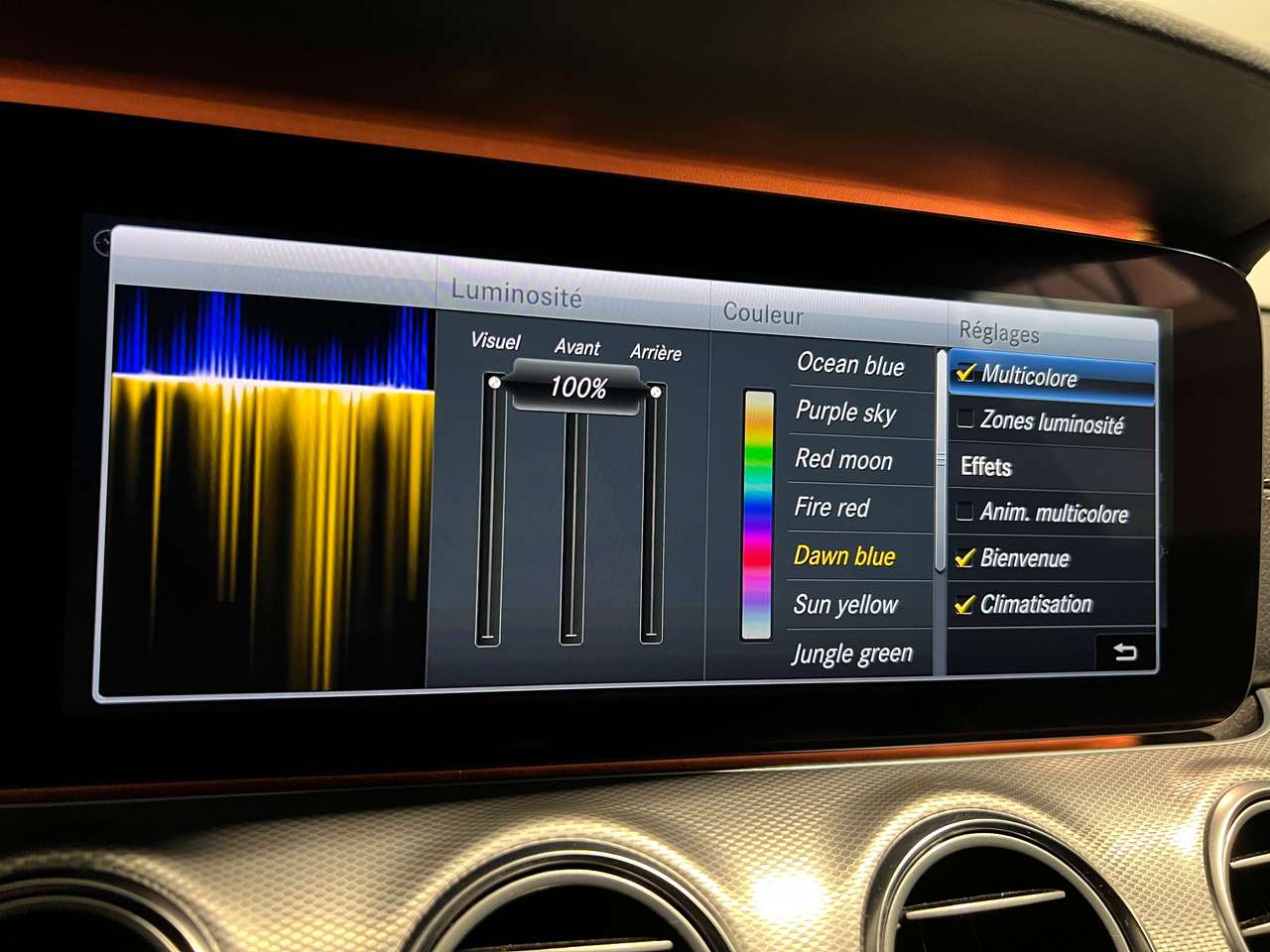Choose Sun yellow color
This screenshot has width=1270, height=952.
(845, 605)
